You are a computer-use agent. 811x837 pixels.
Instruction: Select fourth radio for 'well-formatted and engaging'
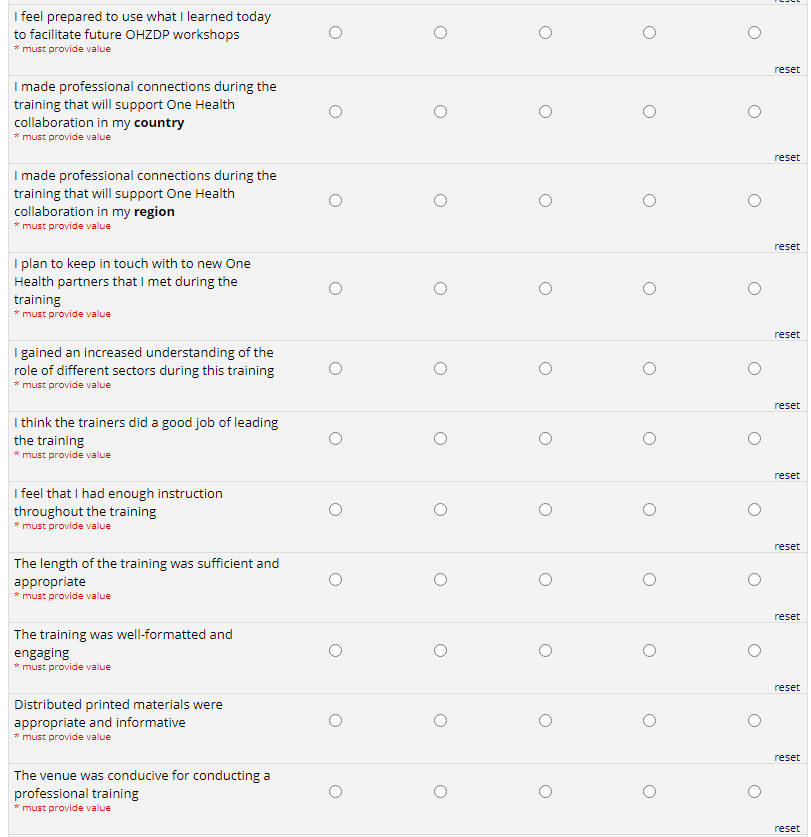click(x=649, y=650)
